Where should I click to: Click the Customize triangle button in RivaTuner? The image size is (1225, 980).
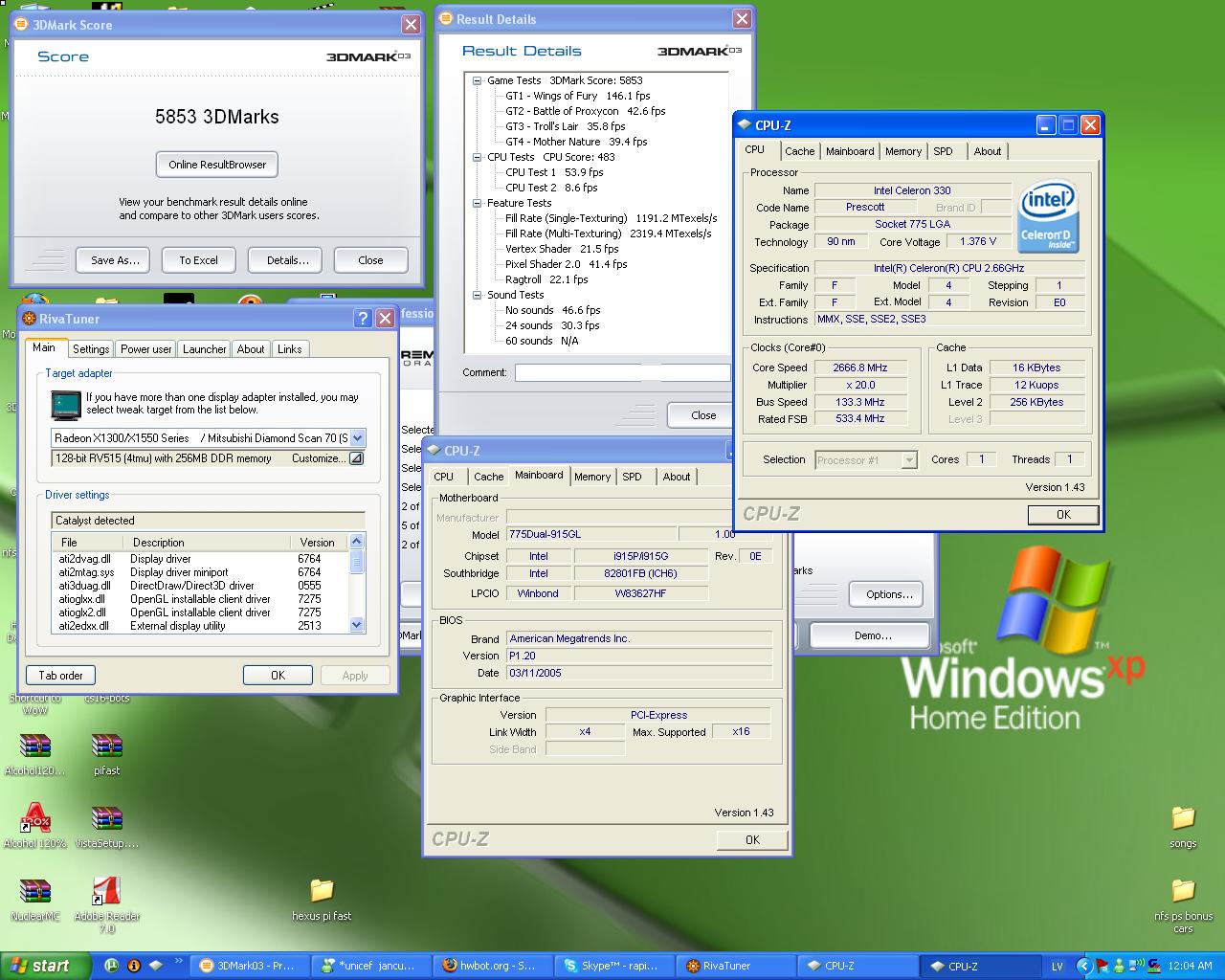tap(355, 458)
